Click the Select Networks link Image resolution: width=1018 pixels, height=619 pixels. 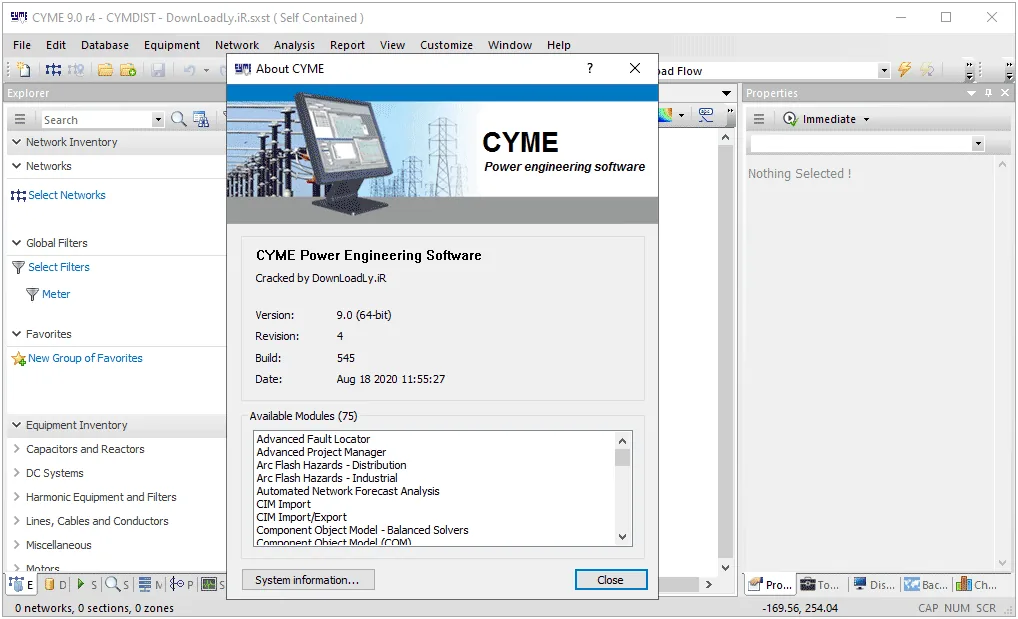[x=66, y=195]
